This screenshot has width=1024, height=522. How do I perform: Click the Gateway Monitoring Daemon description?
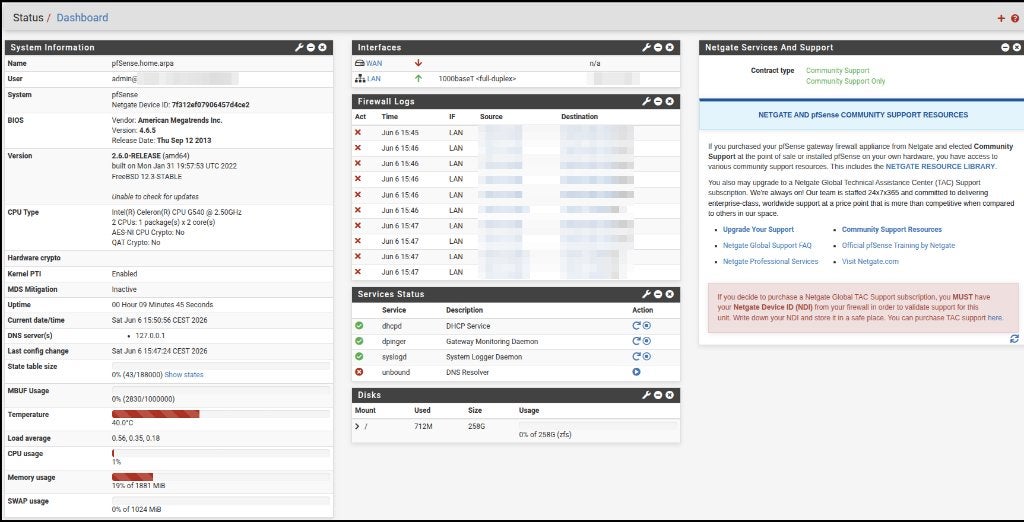[x=492, y=341]
